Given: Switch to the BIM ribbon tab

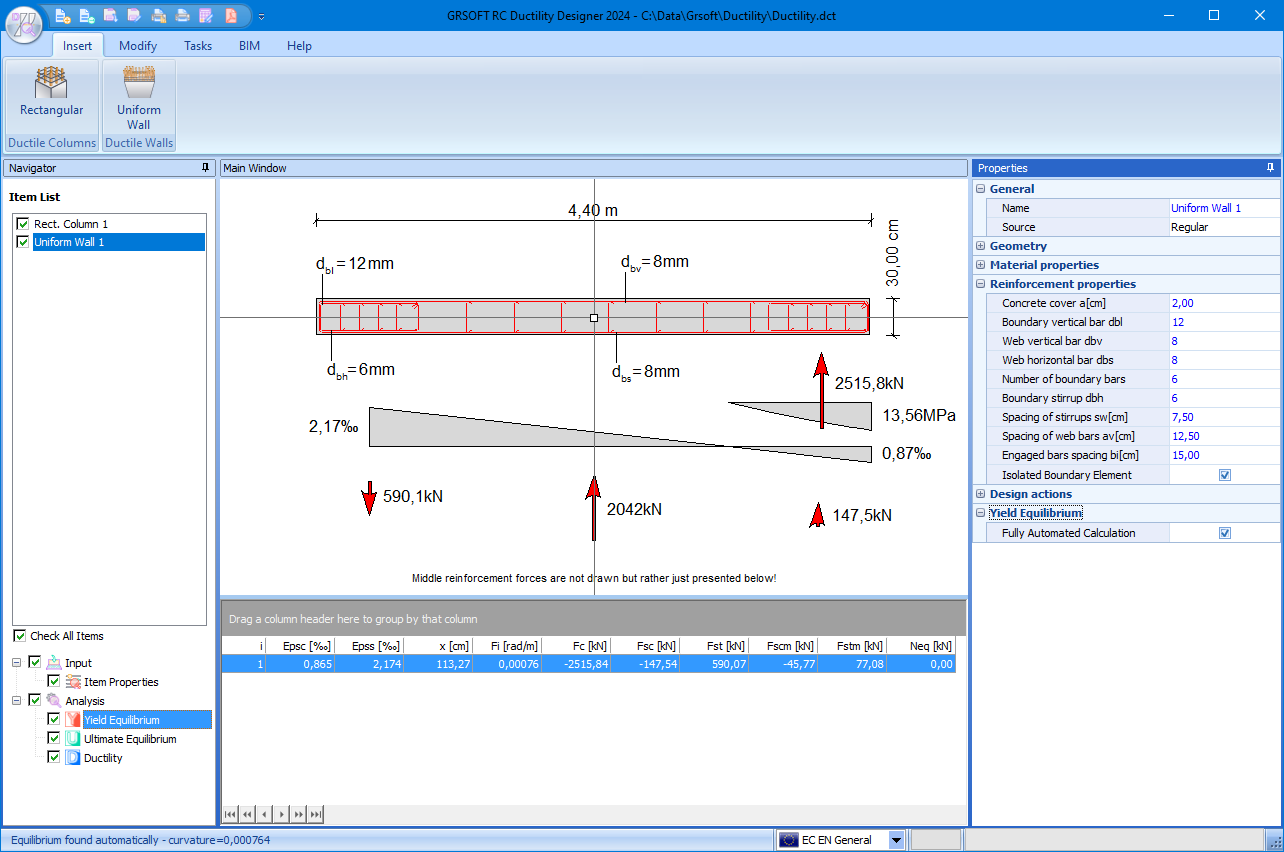Looking at the screenshot, I should 249,46.
